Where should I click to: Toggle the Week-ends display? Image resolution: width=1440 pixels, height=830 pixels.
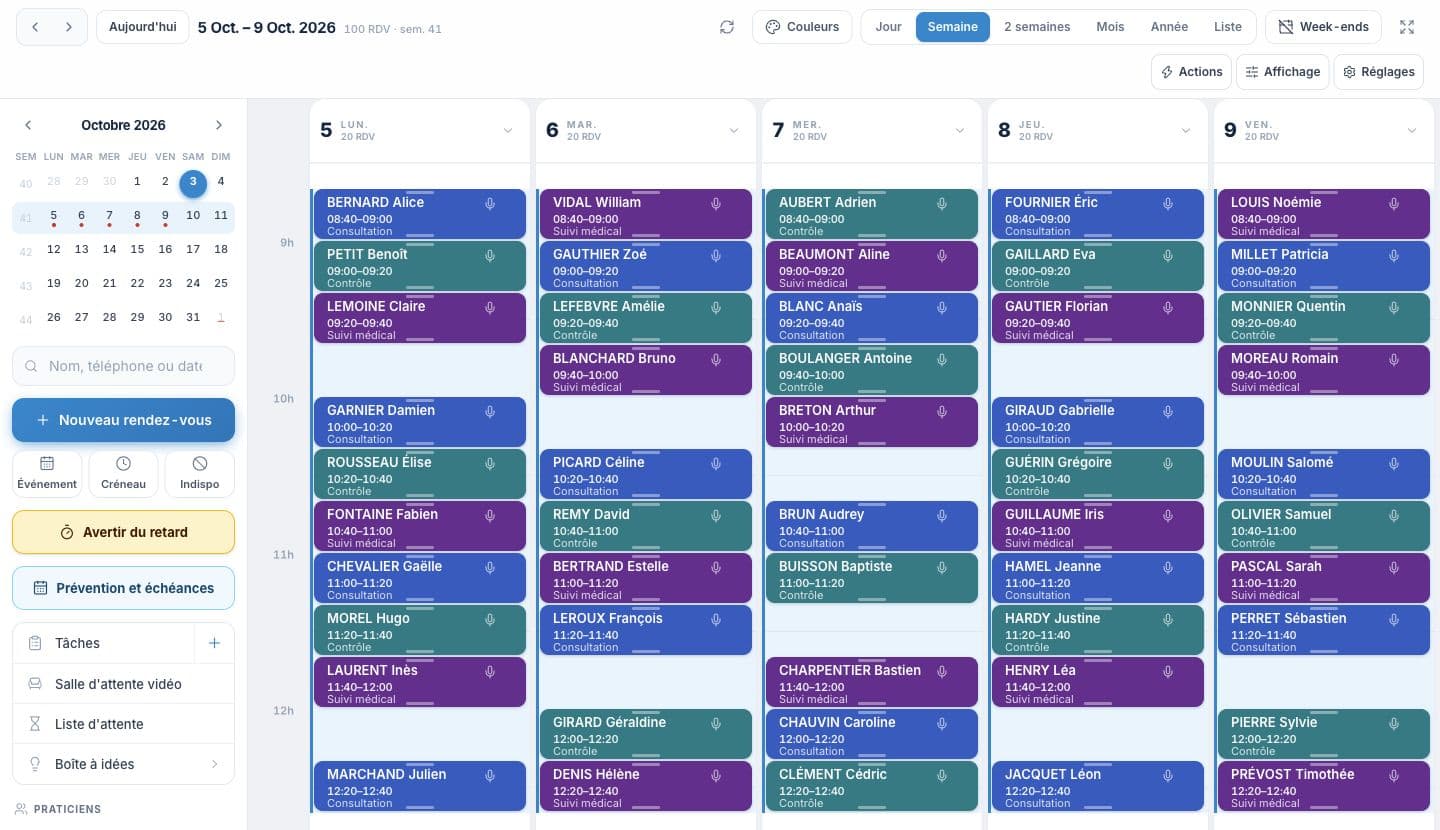pyautogui.click(x=1323, y=27)
